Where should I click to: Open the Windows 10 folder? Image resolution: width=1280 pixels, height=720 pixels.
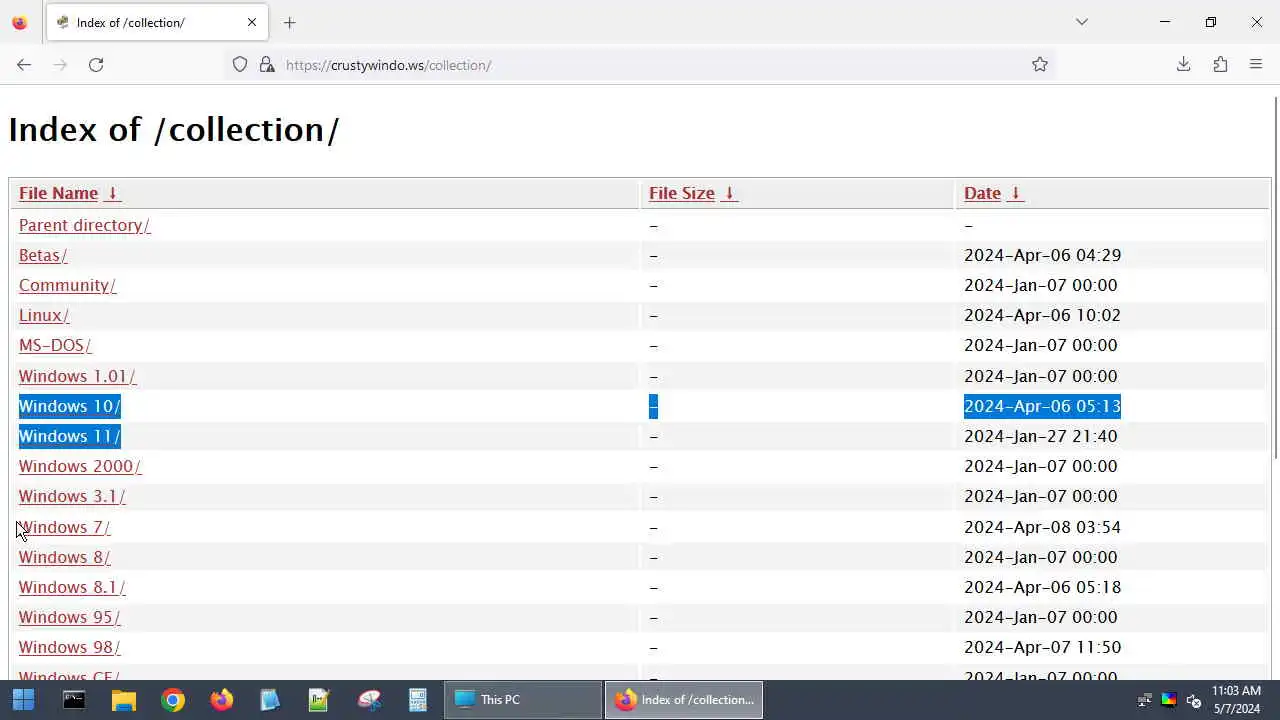70,406
